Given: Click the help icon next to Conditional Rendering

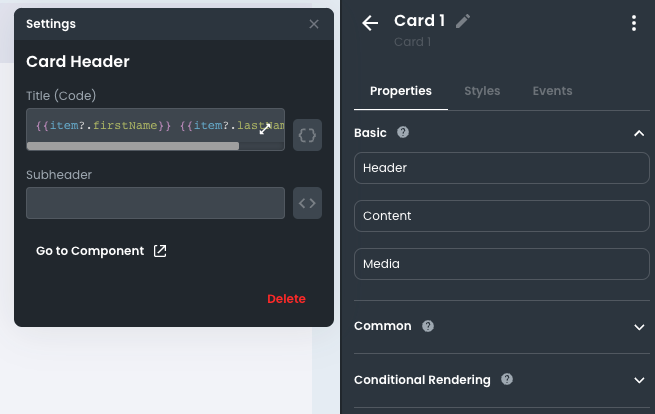Looking at the screenshot, I should click(x=507, y=380).
